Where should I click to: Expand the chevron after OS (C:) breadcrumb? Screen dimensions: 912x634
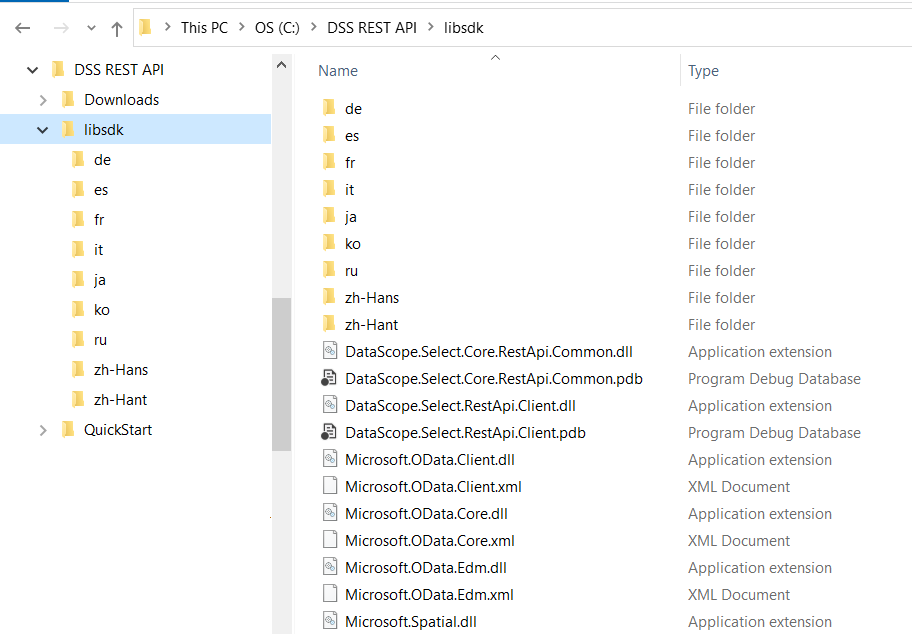[314, 27]
